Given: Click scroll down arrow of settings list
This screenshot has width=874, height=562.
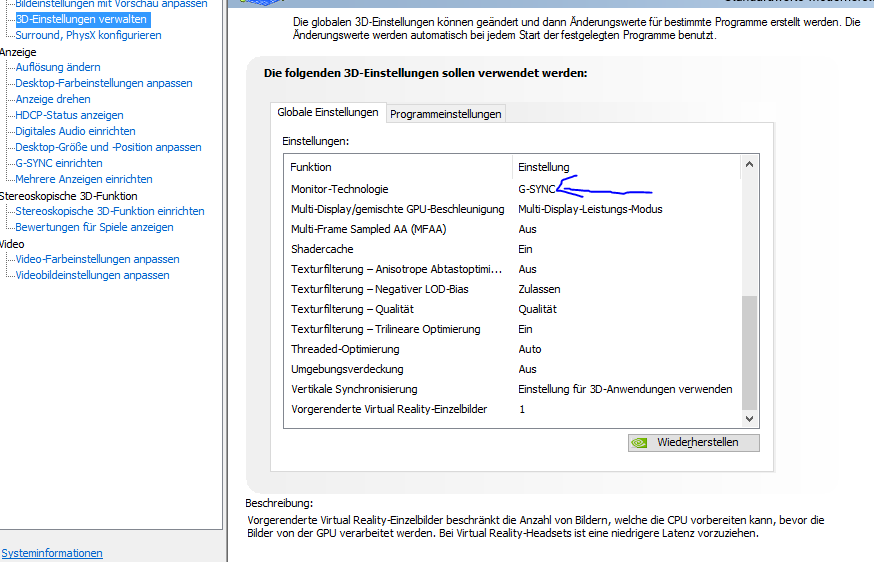Looking at the screenshot, I should pyautogui.click(x=750, y=419).
